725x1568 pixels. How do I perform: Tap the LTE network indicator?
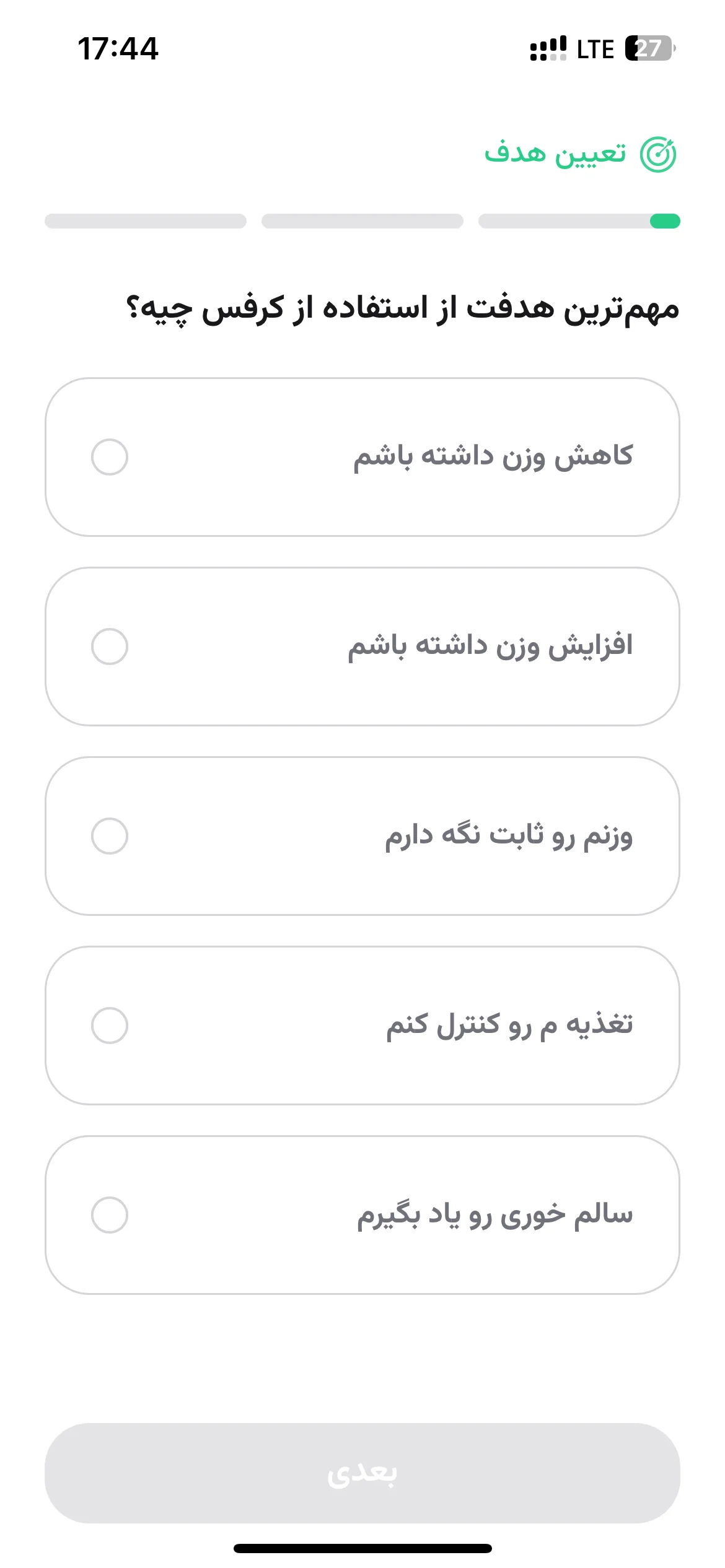[595, 49]
